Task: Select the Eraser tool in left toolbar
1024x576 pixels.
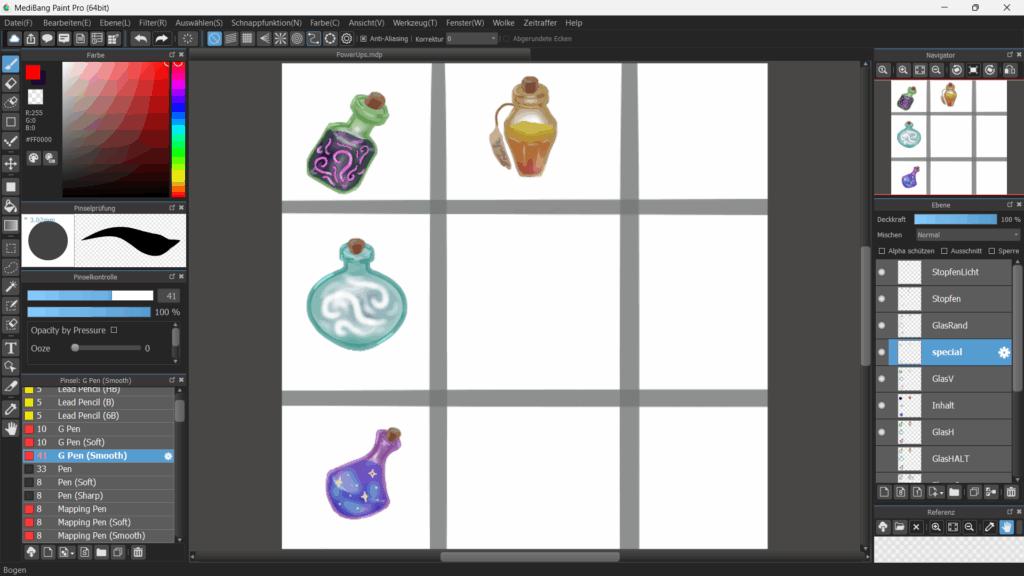Action: click(x=11, y=83)
